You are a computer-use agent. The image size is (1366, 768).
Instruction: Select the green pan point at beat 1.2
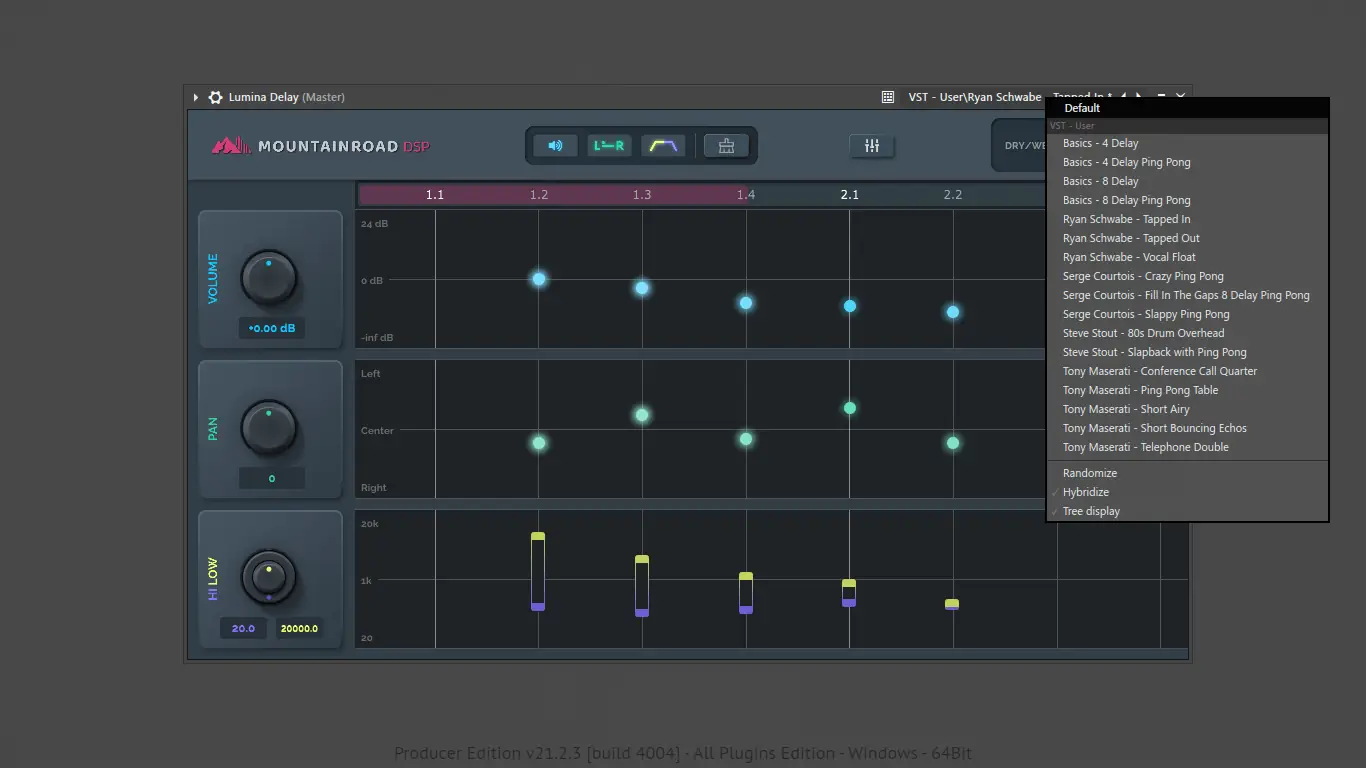539,443
